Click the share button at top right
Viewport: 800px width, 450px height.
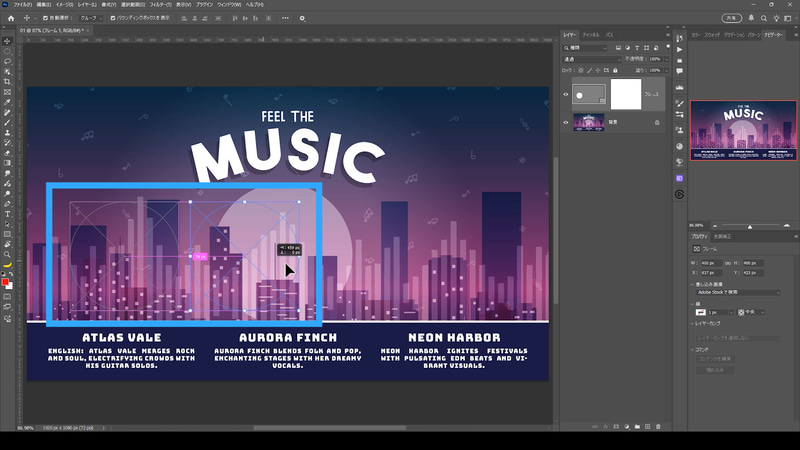pyautogui.click(x=732, y=18)
